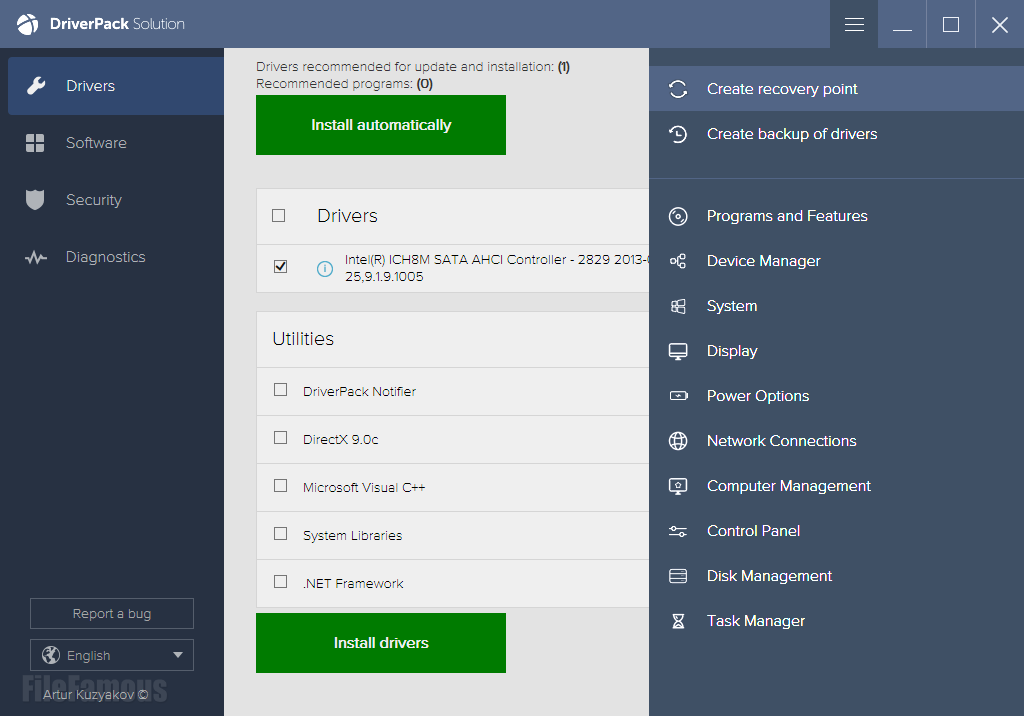Select Create backup of drivers
Screen dimensions: 1024x716
[x=837, y=134]
